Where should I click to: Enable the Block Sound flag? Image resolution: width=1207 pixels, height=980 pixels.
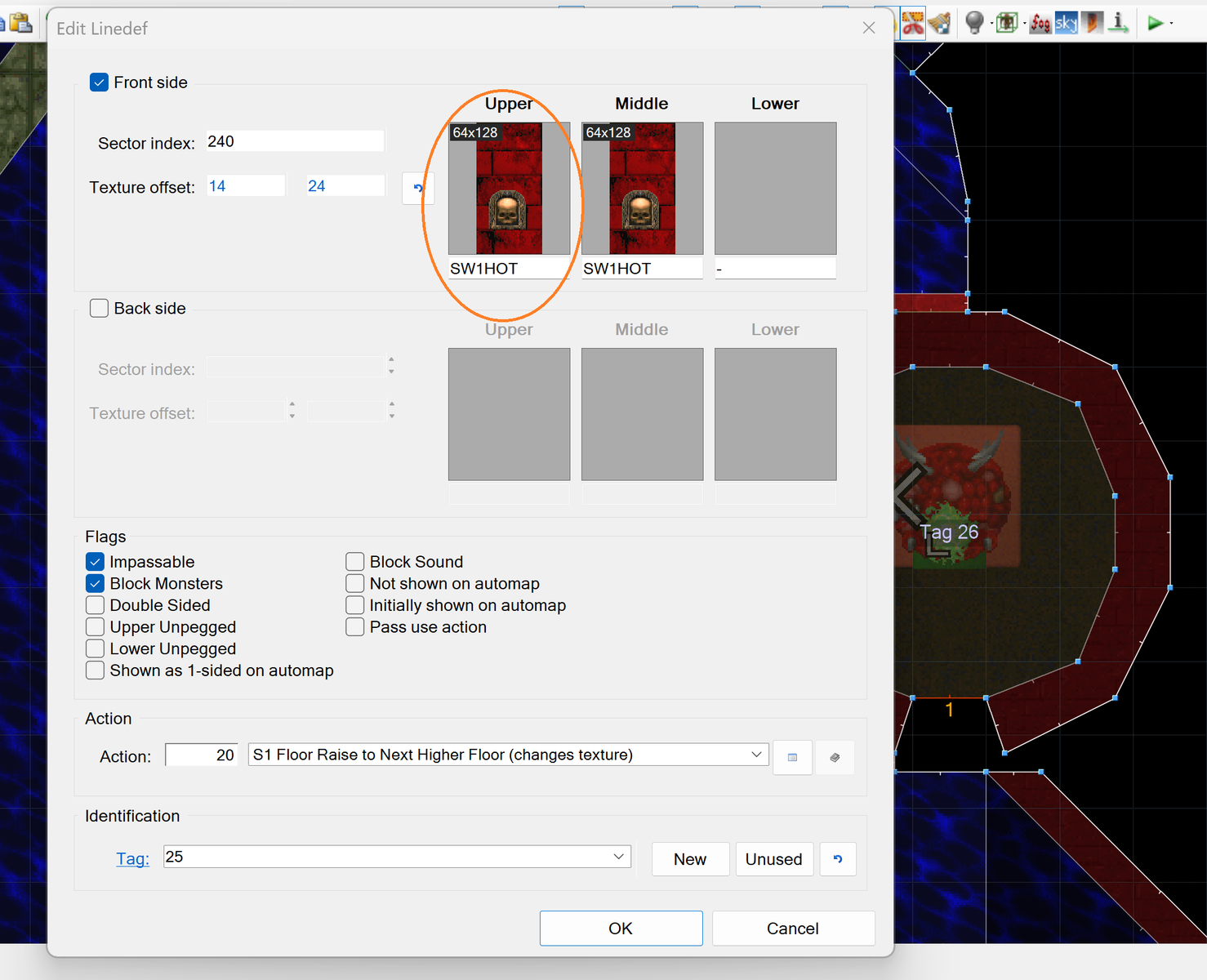tap(354, 562)
